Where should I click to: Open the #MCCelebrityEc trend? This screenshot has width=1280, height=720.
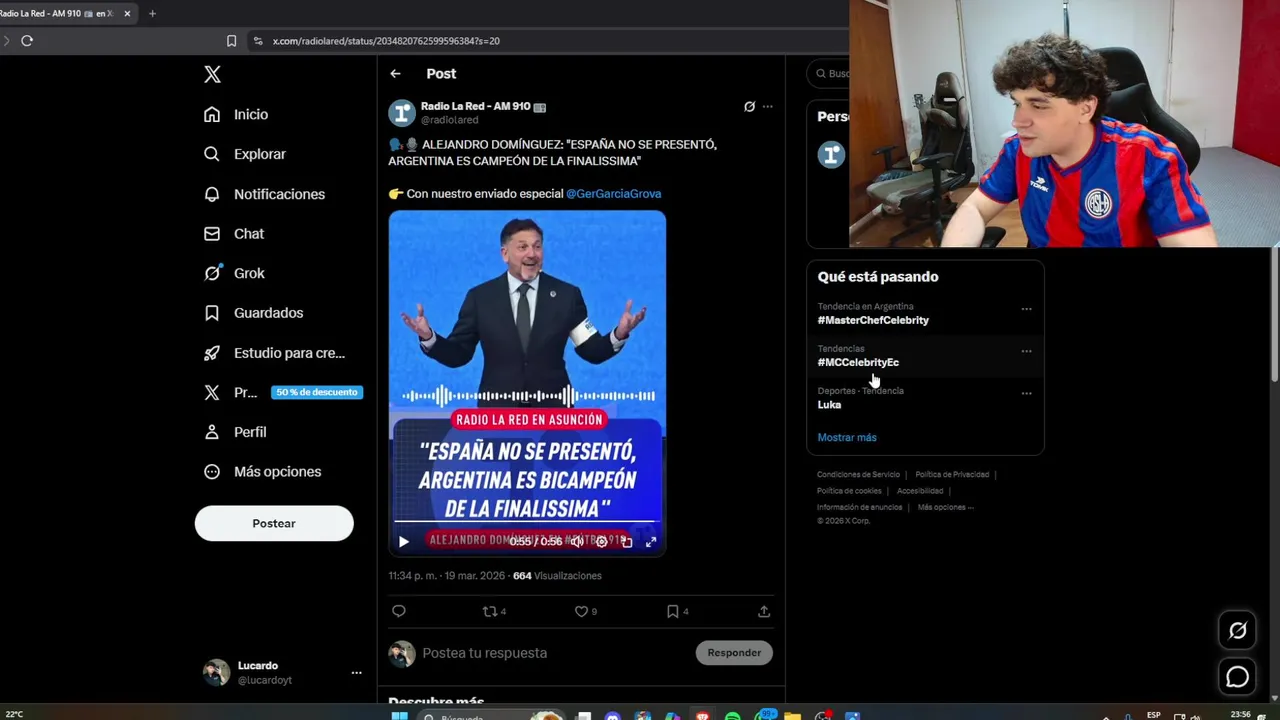(858, 362)
